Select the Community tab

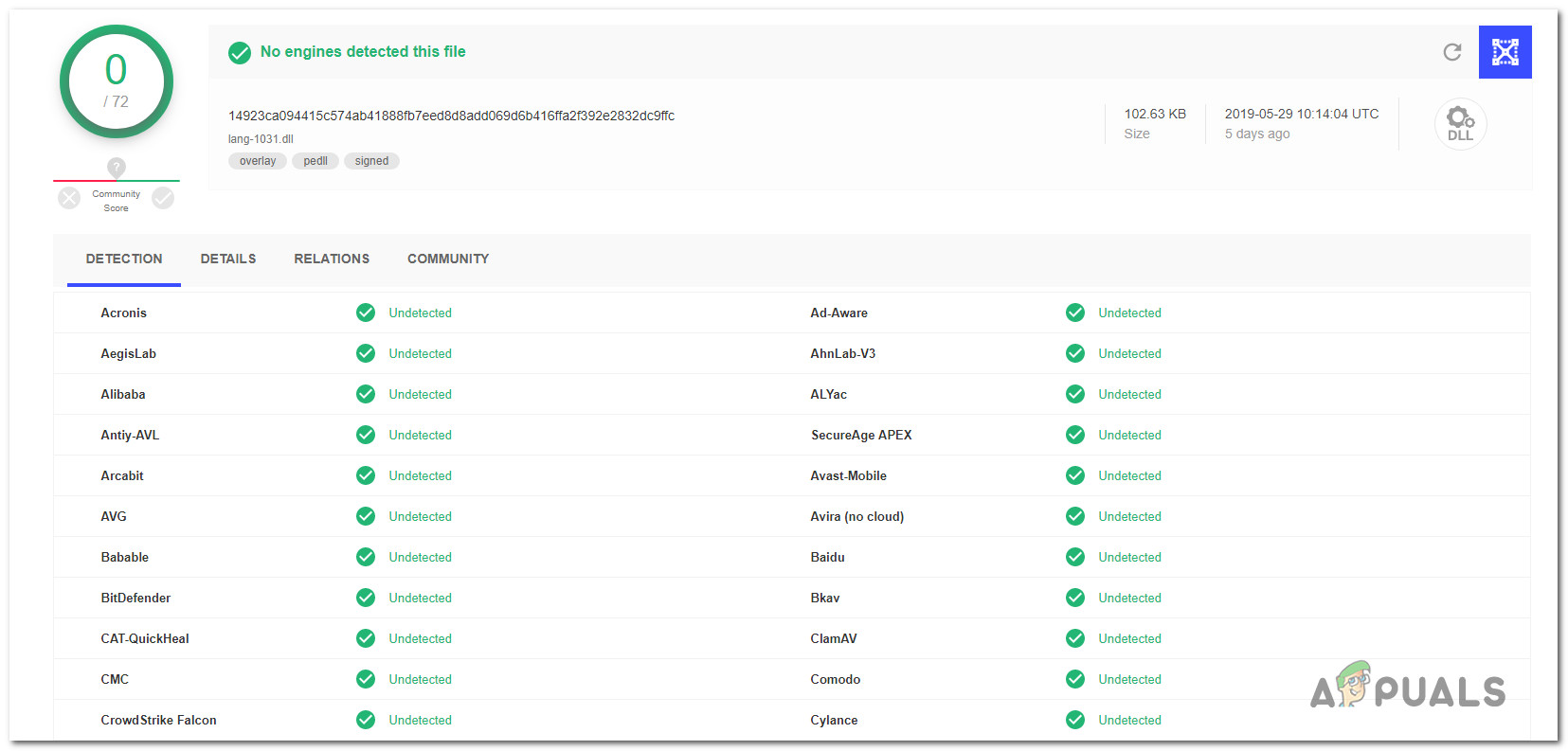coord(448,259)
